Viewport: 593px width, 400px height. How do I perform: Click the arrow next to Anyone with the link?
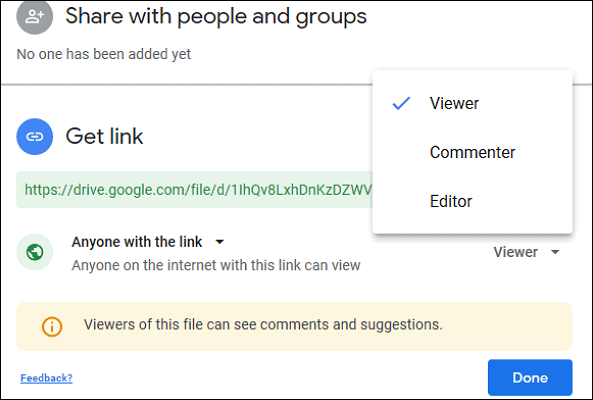point(220,242)
